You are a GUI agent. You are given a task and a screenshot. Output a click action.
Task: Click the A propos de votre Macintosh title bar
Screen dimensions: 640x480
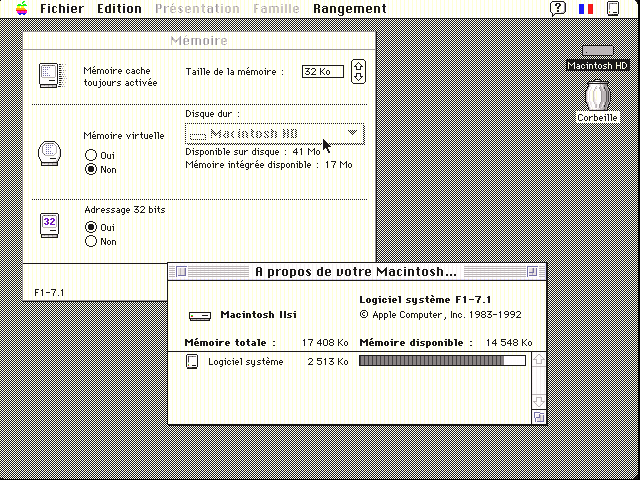click(357, 271)
